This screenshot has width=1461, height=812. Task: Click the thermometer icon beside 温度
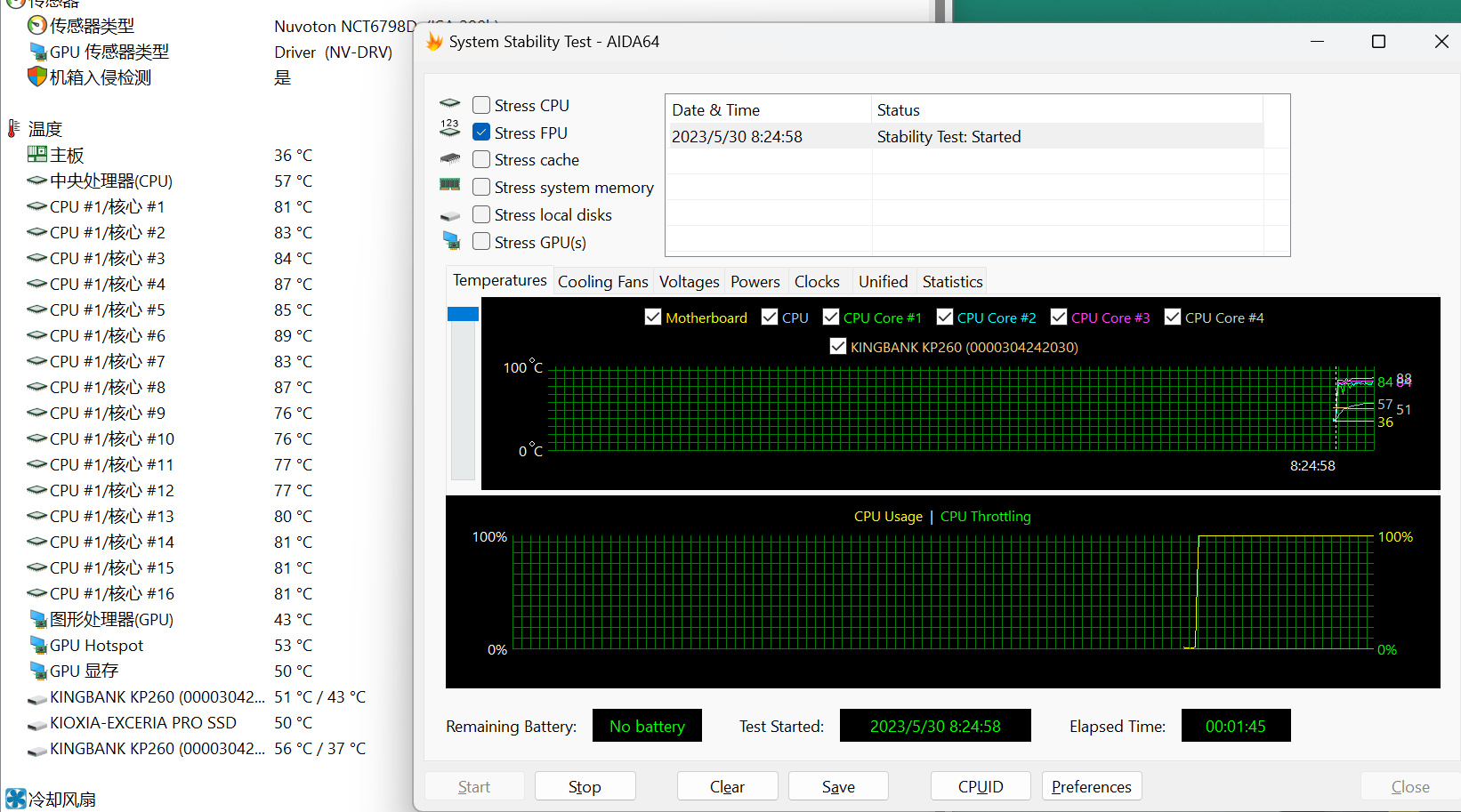pos(13,129)
